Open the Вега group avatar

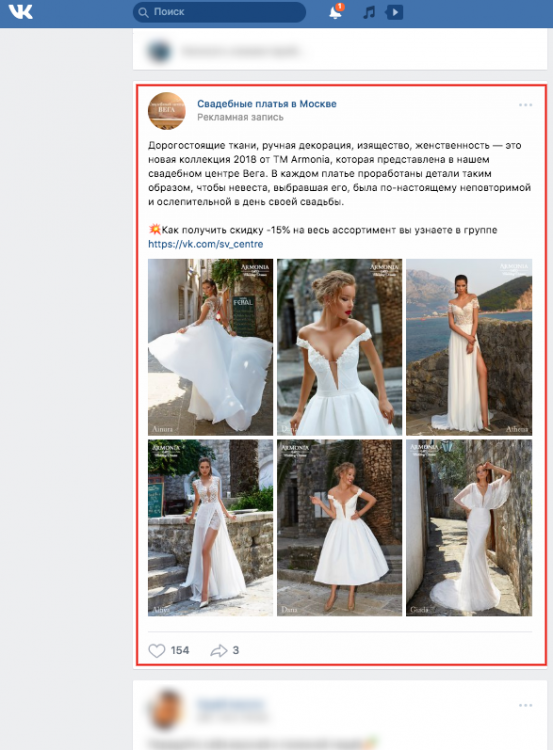tap(166, 111)
